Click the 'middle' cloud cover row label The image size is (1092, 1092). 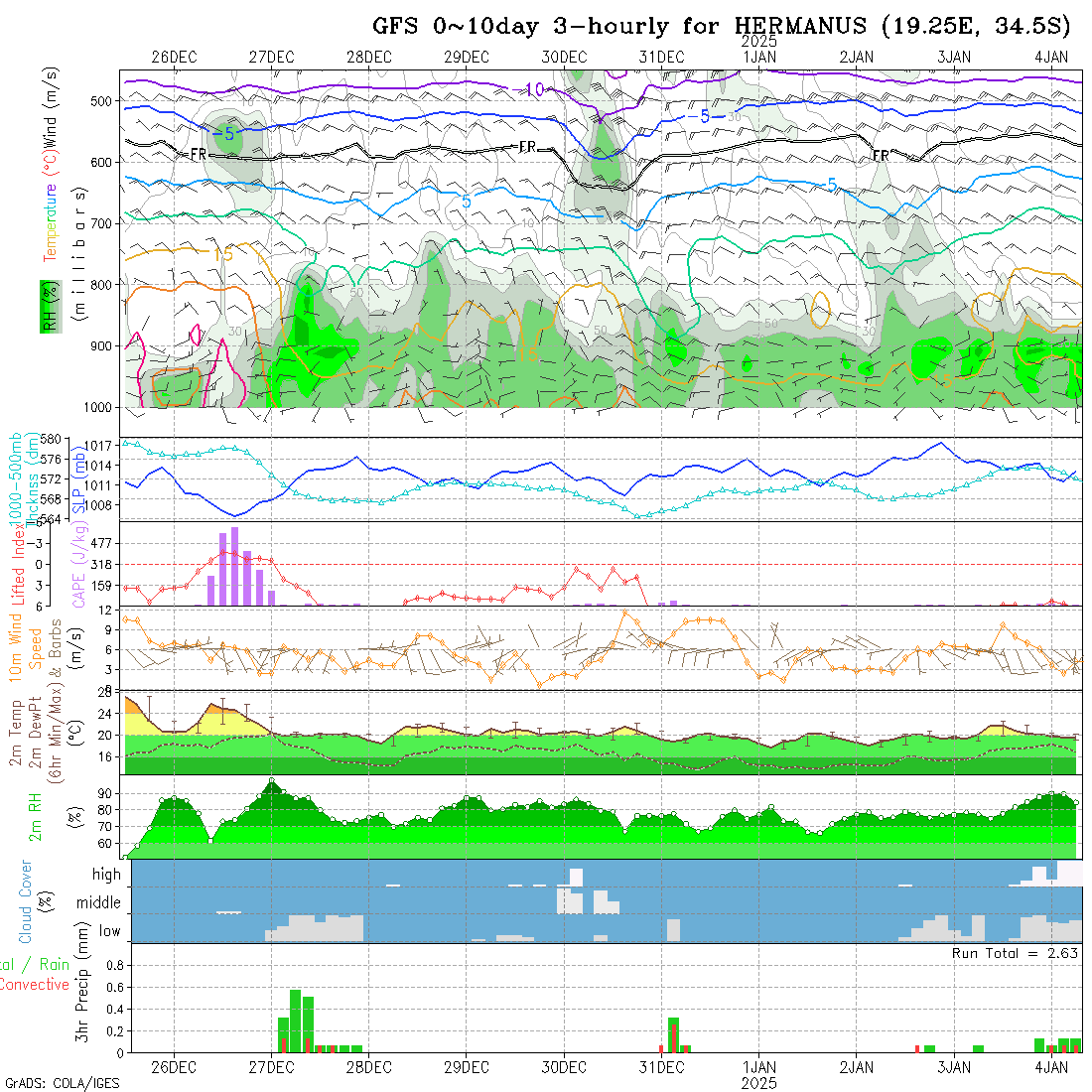coord(98,902)
